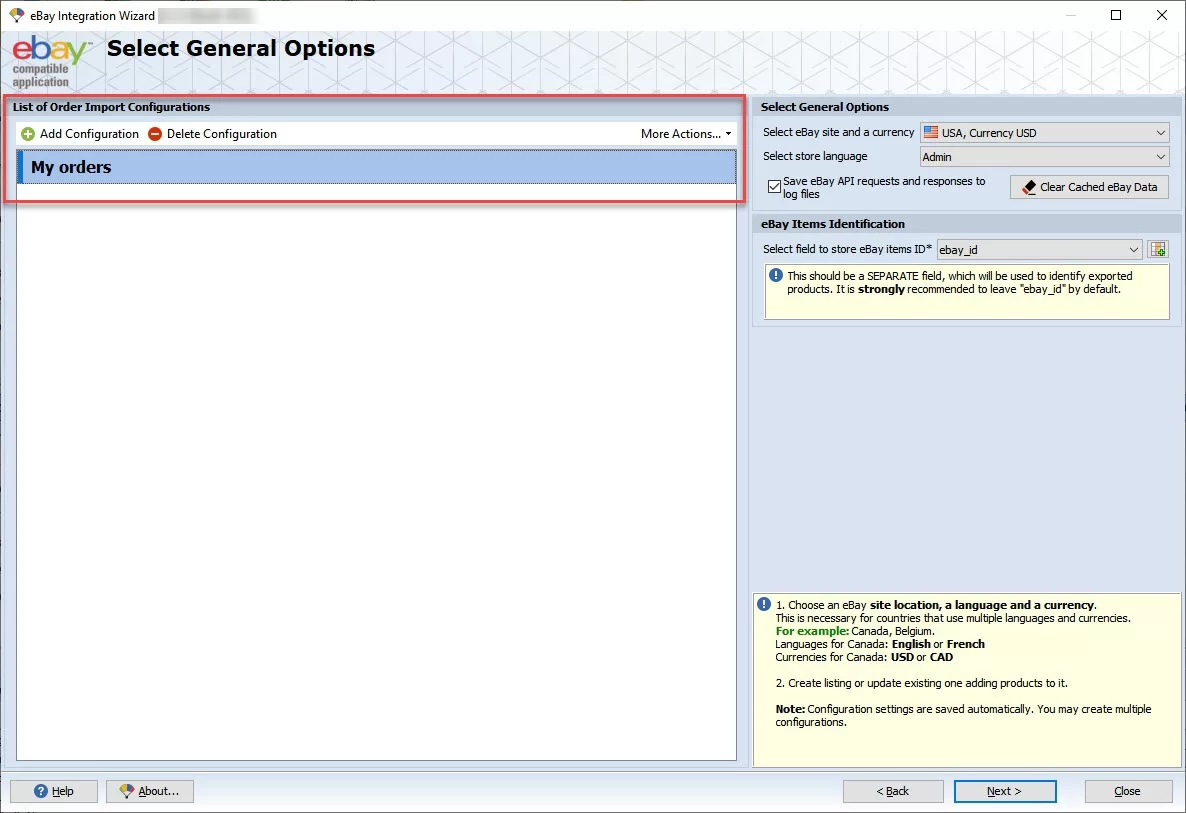Click the Select General Options heading

(x=241, y=48)
